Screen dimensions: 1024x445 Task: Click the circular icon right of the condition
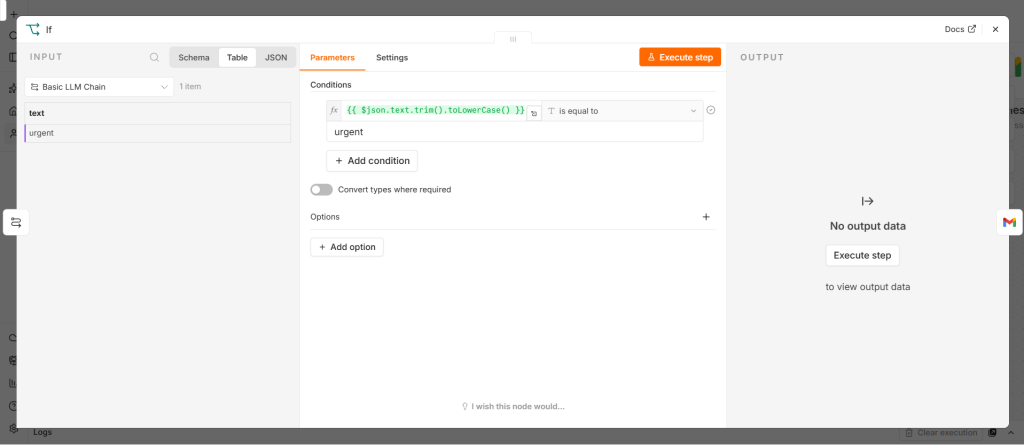[x=711, y=110]
